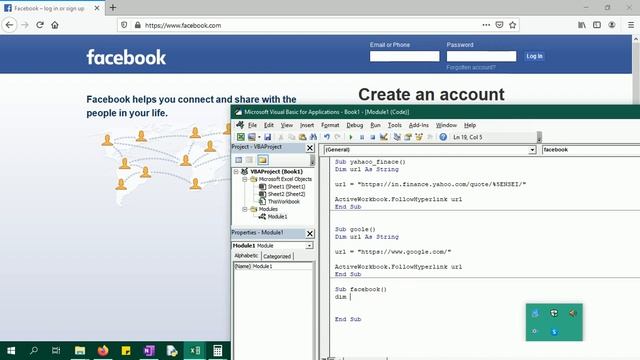Screen dimensions: 640x360
Task: Open Excel from the Windows taskbar
Action: 195,350
